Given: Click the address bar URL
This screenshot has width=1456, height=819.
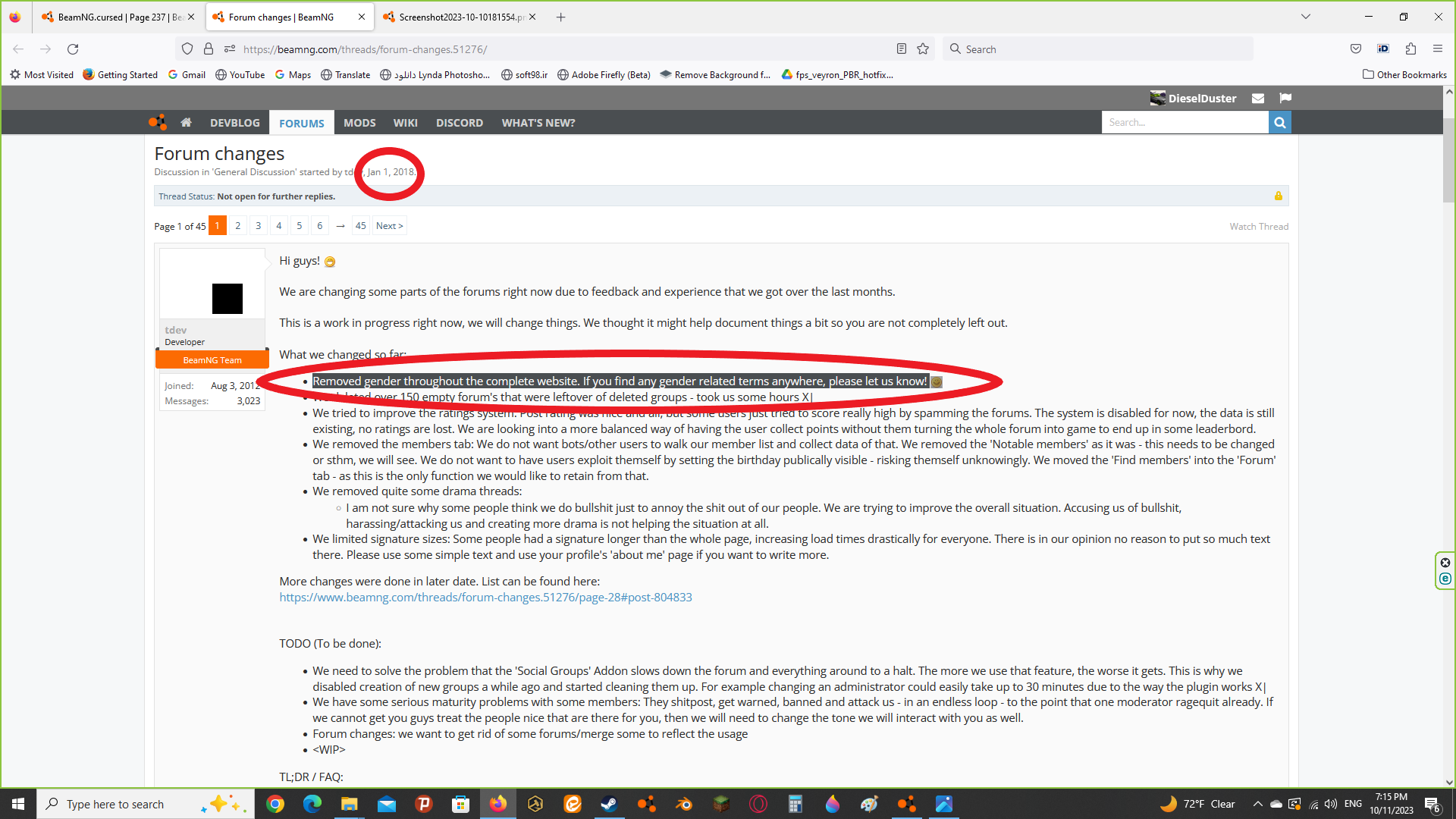Looking at the screenshot, I should [x=365, y=49].
